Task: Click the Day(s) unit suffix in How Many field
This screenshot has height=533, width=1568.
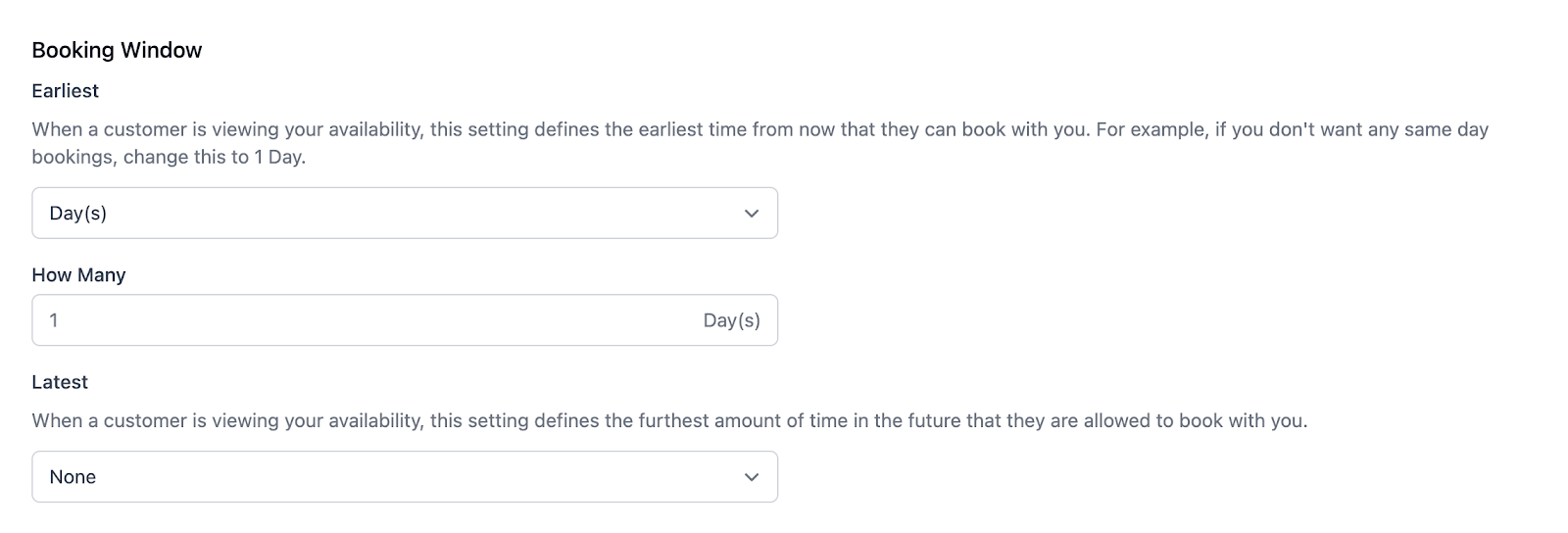Action: (x=731, y=320)
